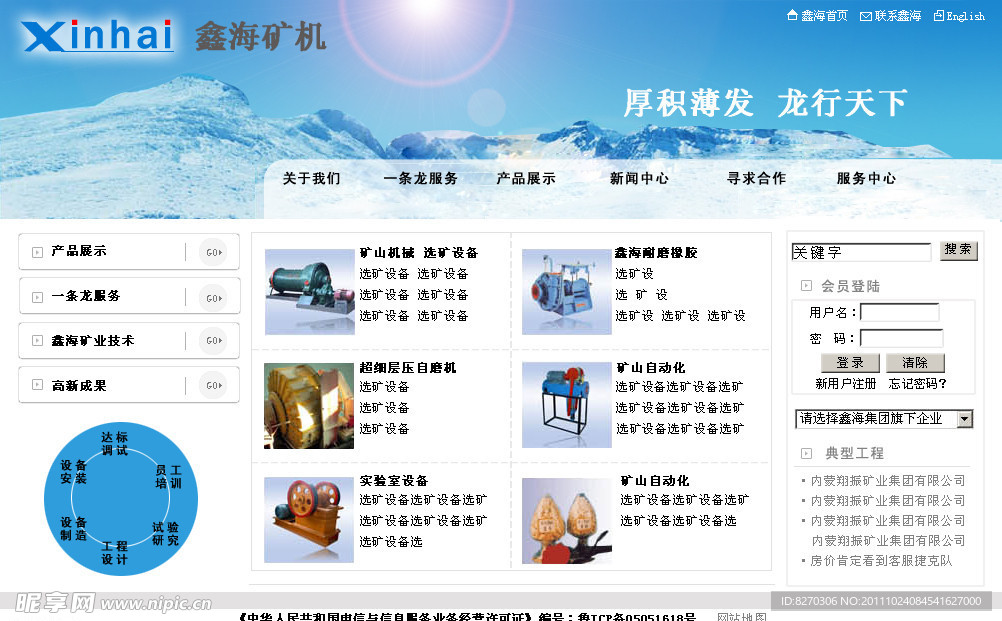This screenshot has height=621, width=1002.
Task: Open the 鑫海耐磨橡胶 pump thumbnail
Action: coord(566,292)
